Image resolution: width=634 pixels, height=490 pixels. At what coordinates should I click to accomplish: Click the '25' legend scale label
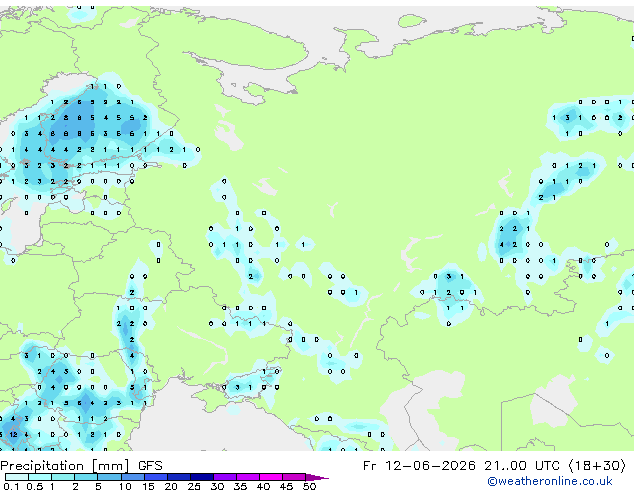pyautogui.click(x=194, y=486)
